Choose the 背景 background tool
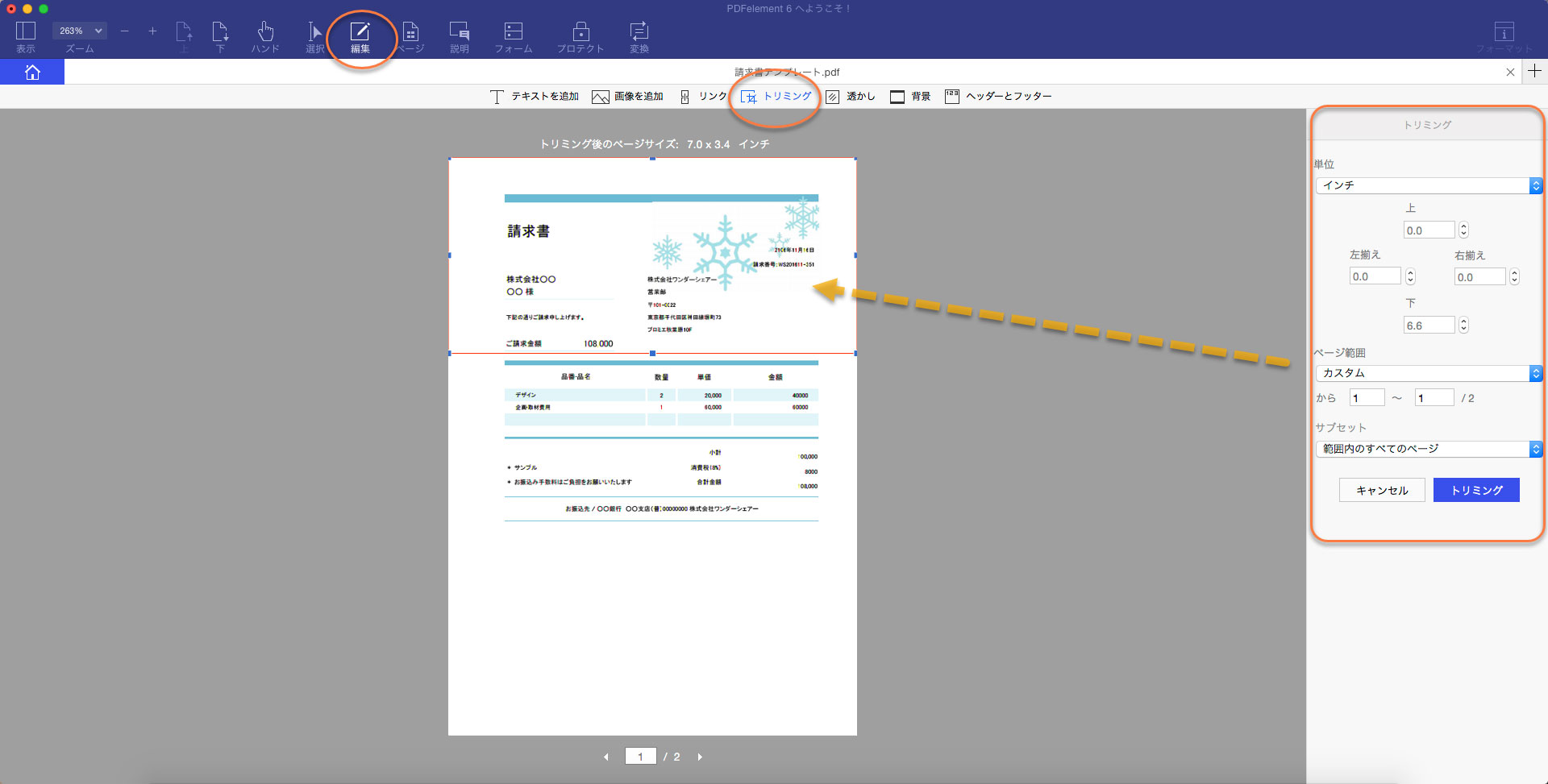 pyautogui.click(x=910, y=97)
